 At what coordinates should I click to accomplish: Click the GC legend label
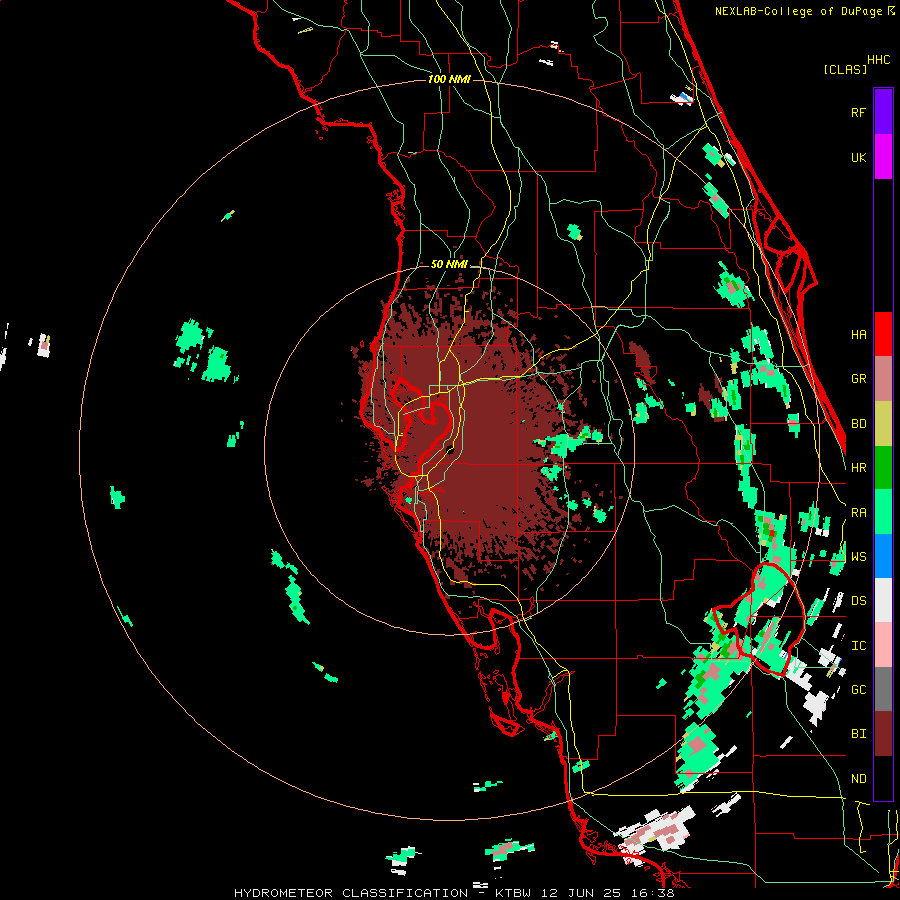coord(858,690)
